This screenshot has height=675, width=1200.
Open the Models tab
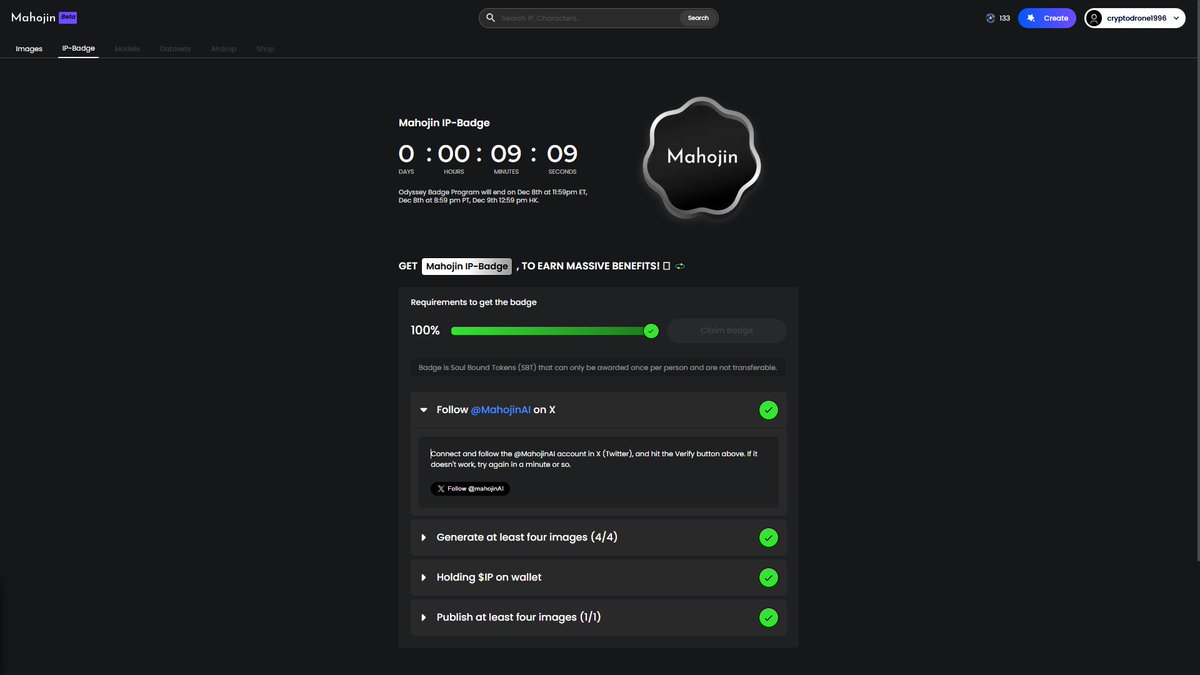[127, 48]
